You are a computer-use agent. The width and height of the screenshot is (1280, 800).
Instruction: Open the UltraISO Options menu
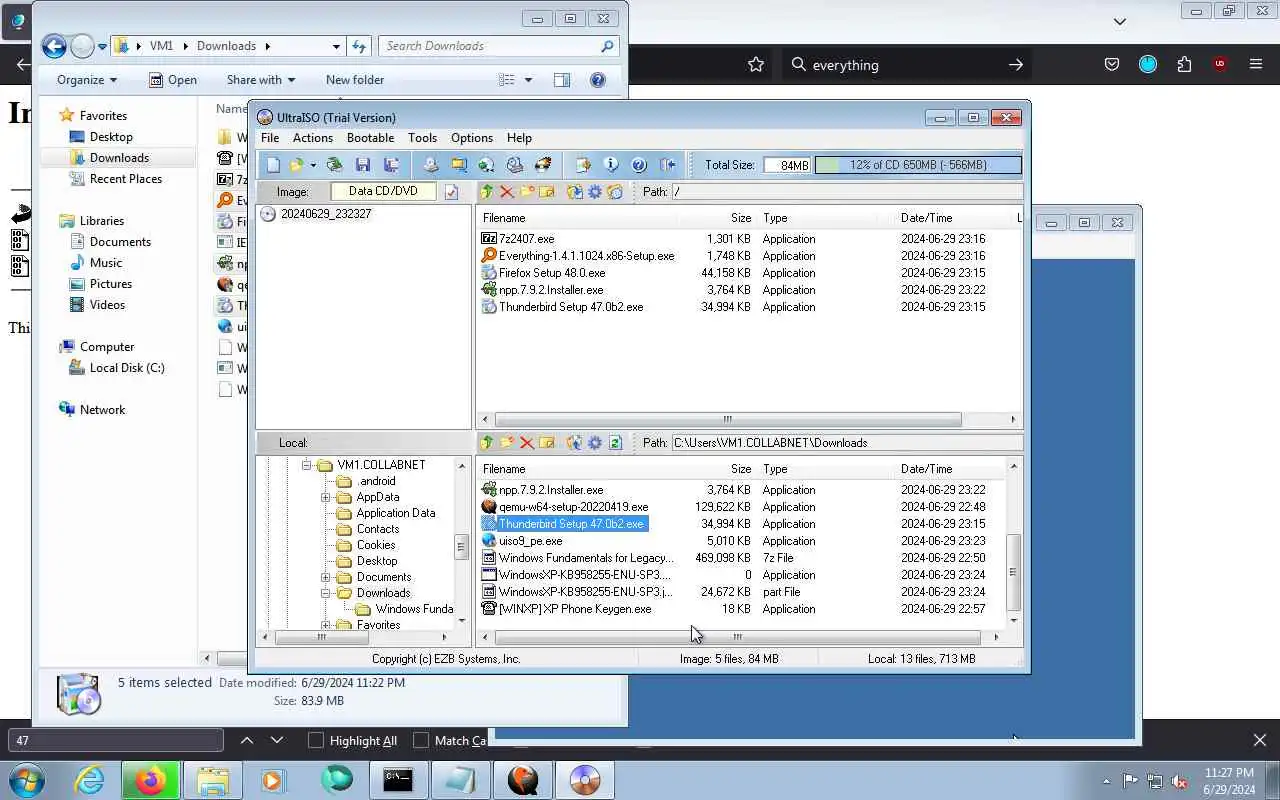tap(472, 138)
